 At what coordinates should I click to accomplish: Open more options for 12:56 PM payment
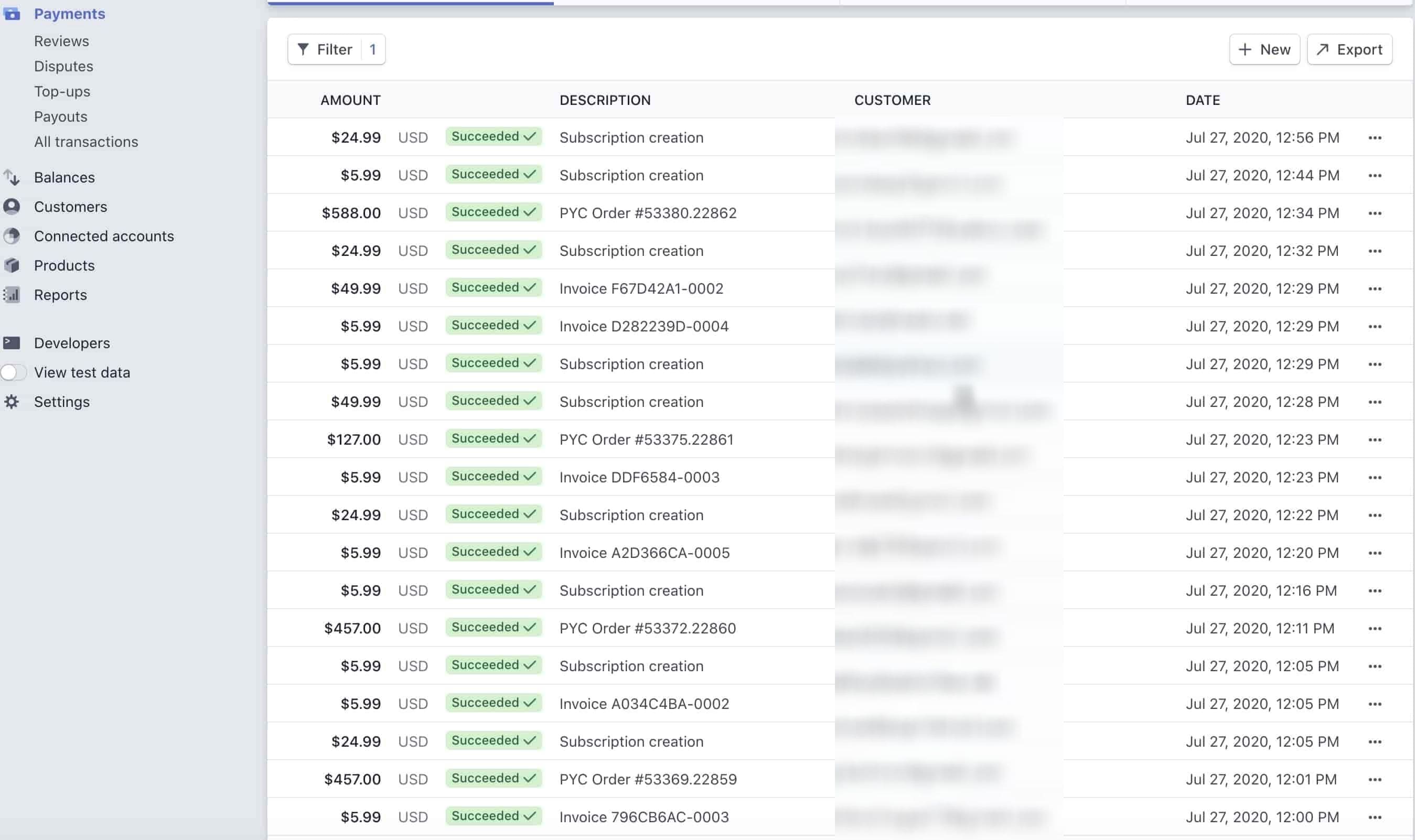(1375, 137)
